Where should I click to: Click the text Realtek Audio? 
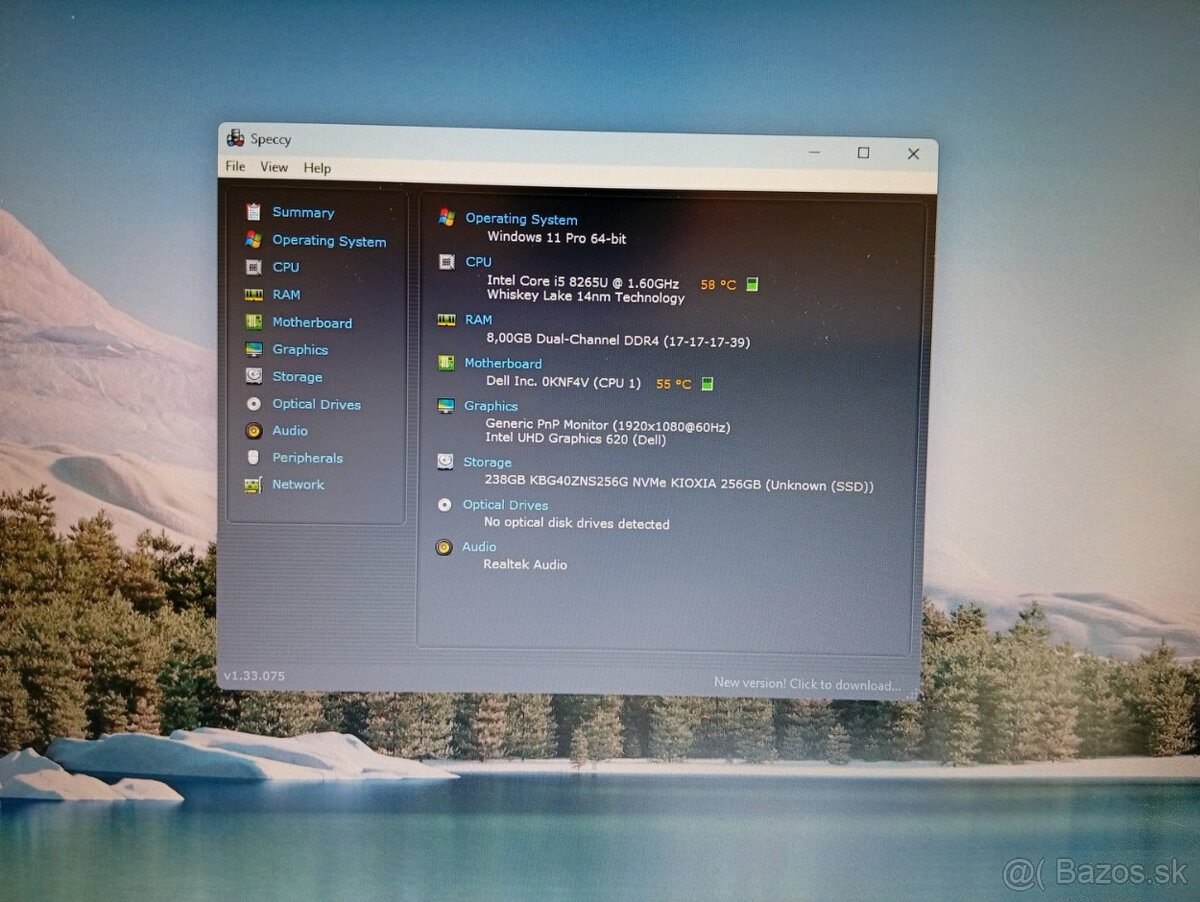525,565
